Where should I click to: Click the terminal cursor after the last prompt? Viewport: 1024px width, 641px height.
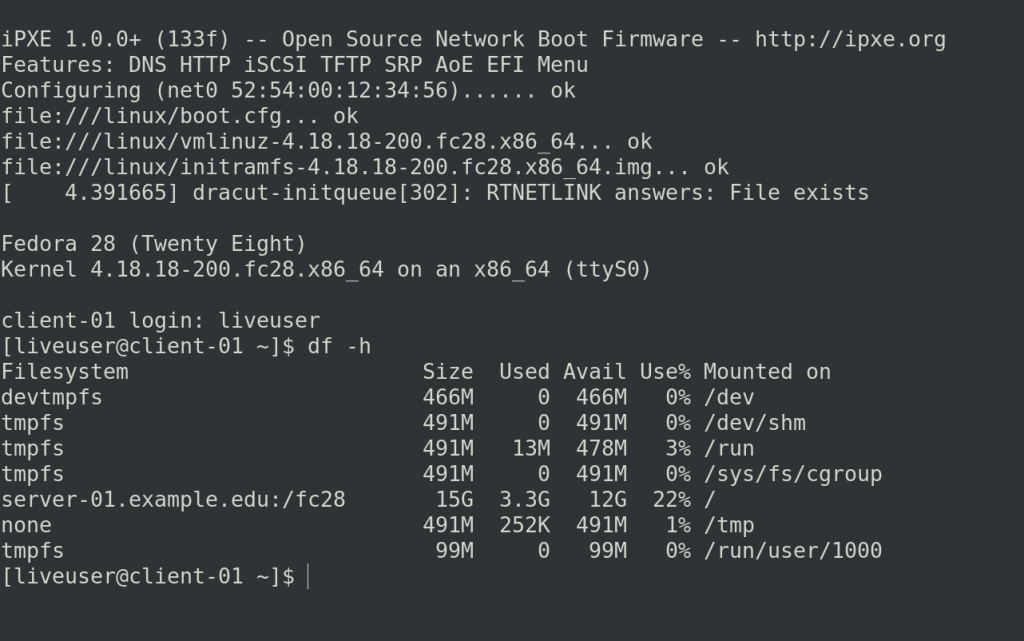click(x=309, y=577)
